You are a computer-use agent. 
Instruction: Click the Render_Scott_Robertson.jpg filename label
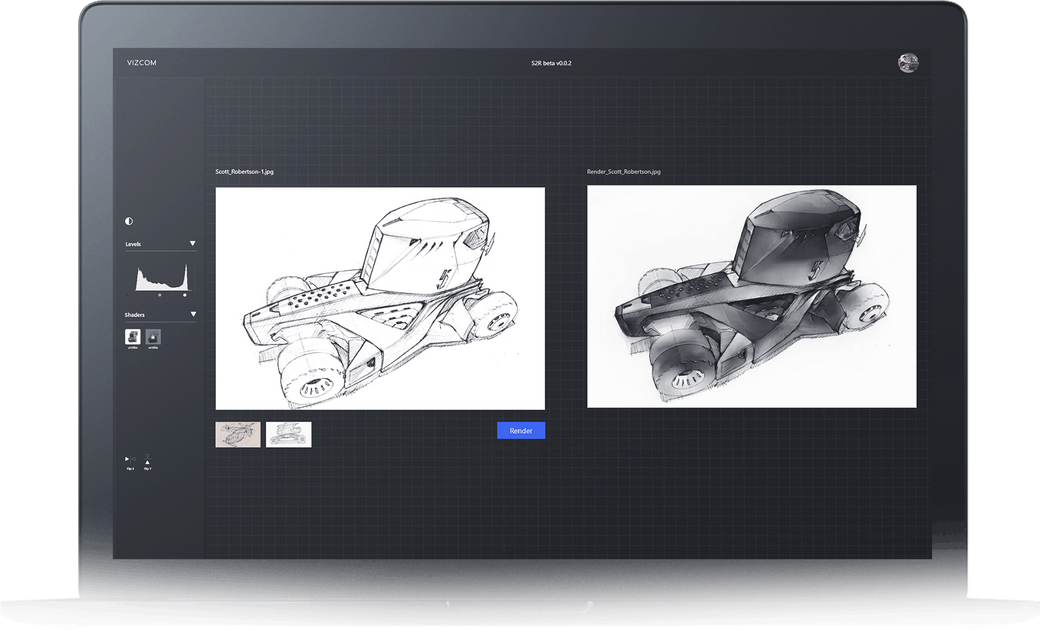[x=624, y=171]
